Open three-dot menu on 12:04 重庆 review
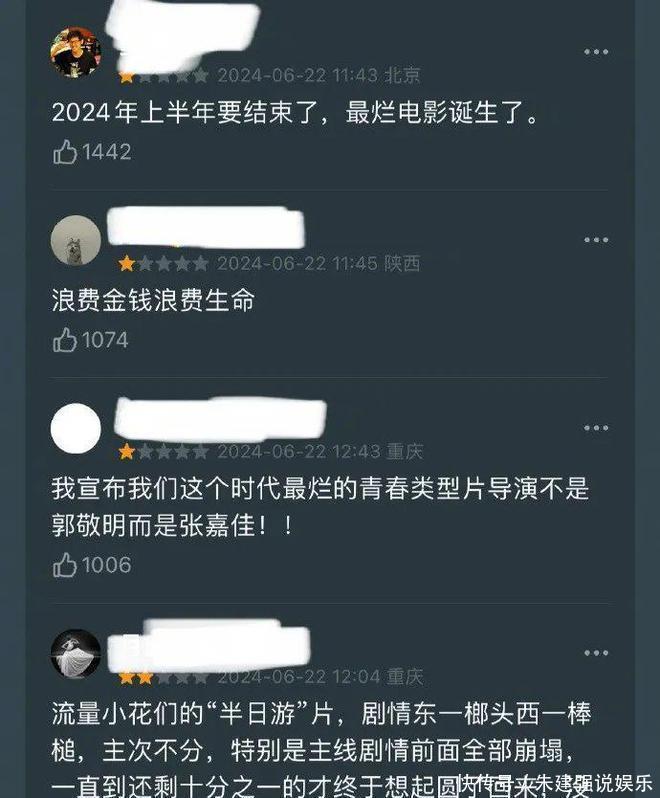The width and height of the screenshot is (660, 798). coord(596,652)
